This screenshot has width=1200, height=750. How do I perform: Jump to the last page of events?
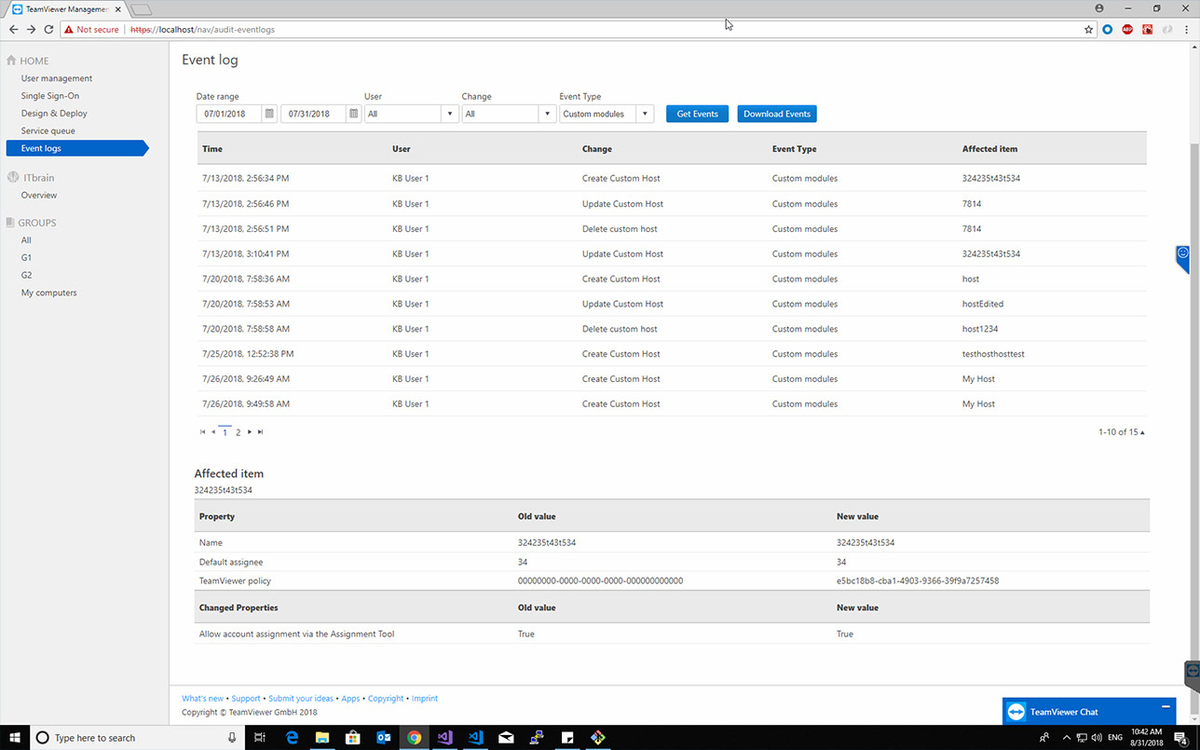(261, 432)
